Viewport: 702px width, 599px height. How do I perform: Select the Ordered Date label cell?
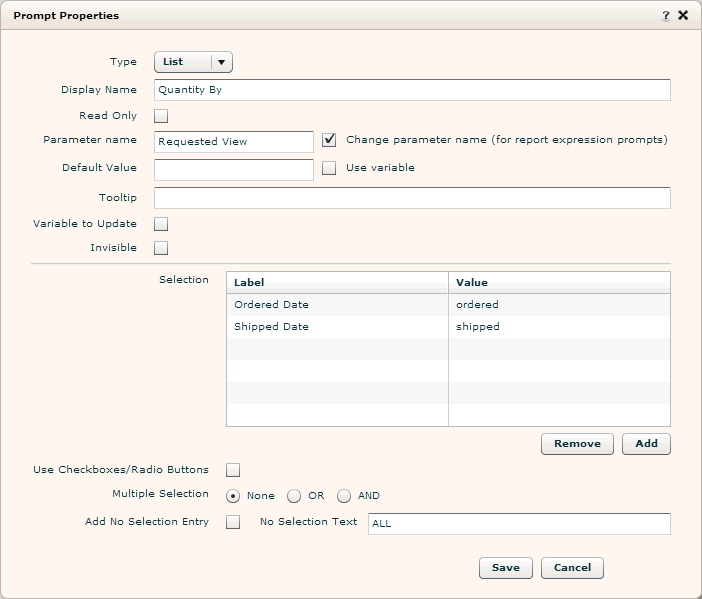click(337, 304)
